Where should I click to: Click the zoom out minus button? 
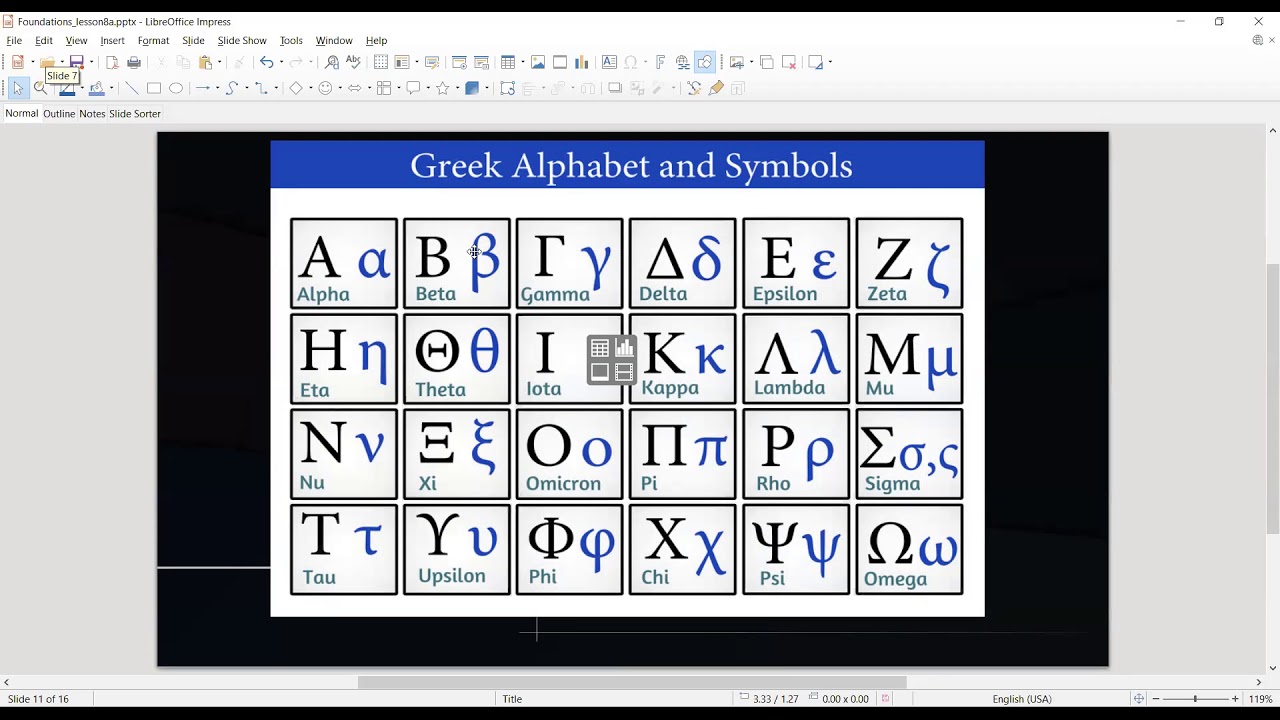coord(1157,699)
